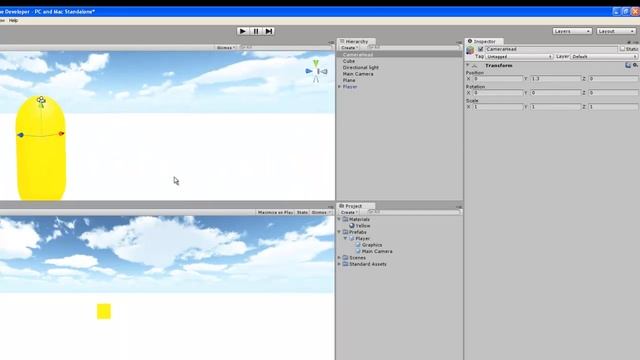This screenshot has height=360, width=640.
Task: Open Project panel options menu icon
Action: click(459, 207)
